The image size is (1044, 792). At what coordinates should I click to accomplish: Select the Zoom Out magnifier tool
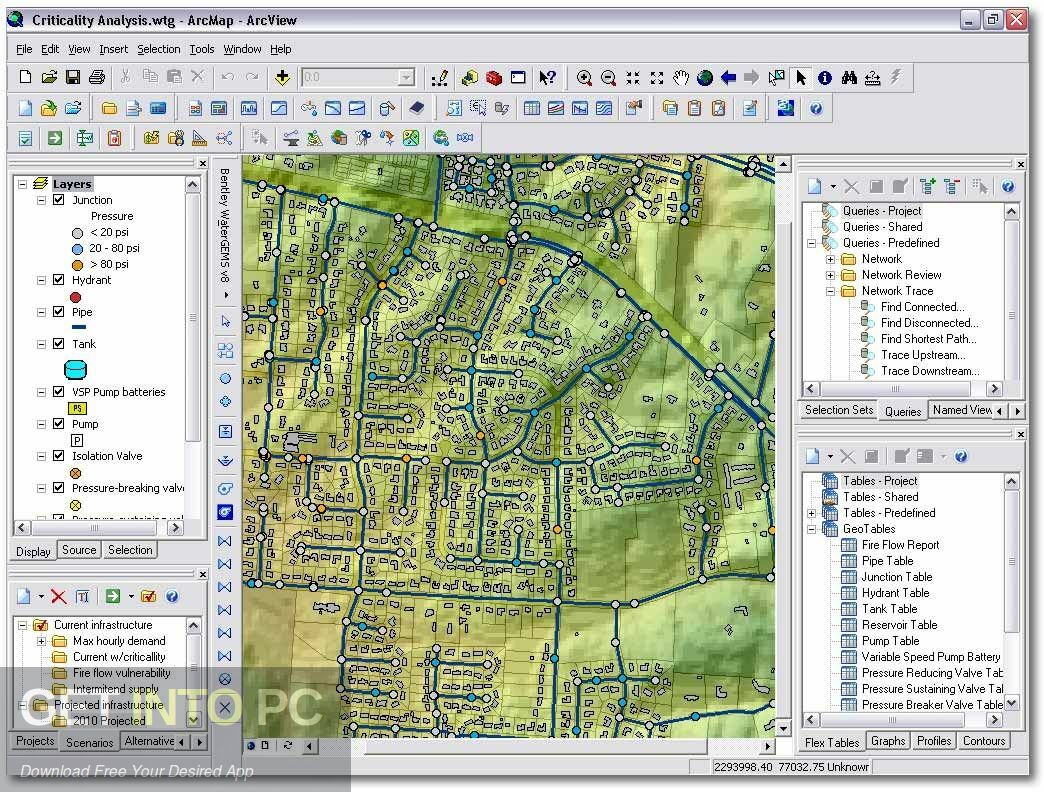point(608,78)
